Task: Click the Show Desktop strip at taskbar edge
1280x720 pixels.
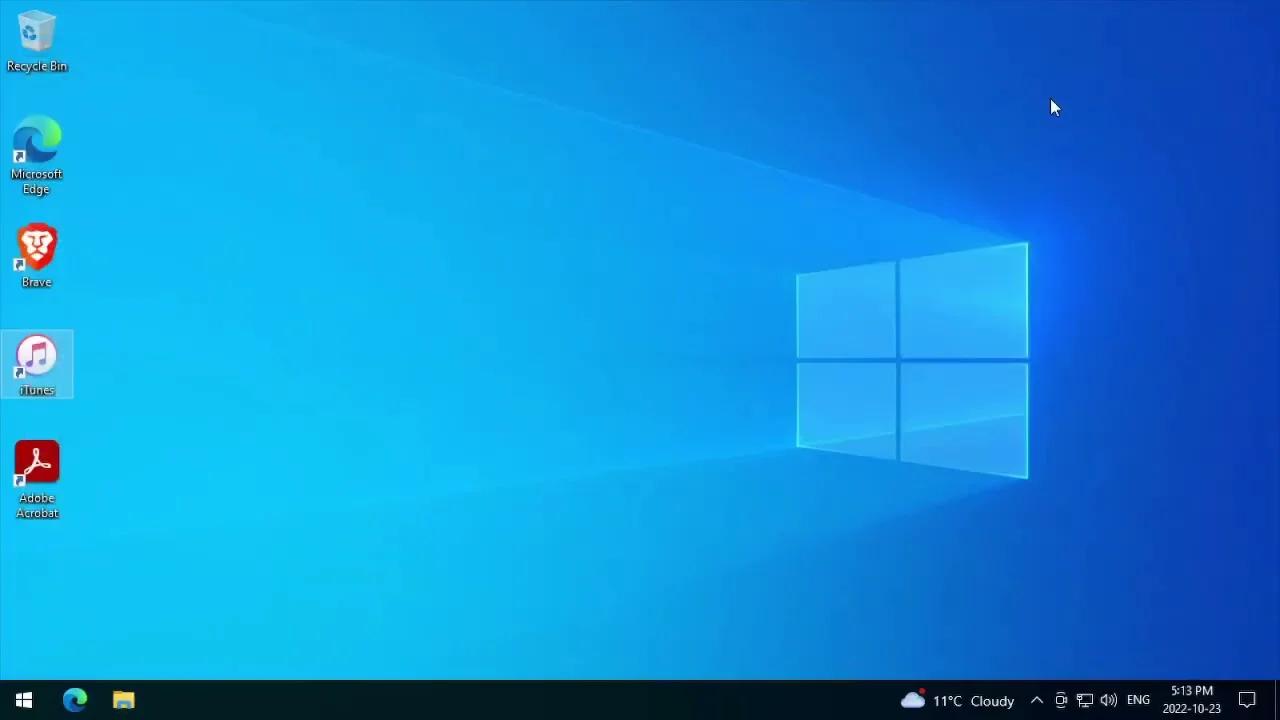Action: pos(1277,700)
